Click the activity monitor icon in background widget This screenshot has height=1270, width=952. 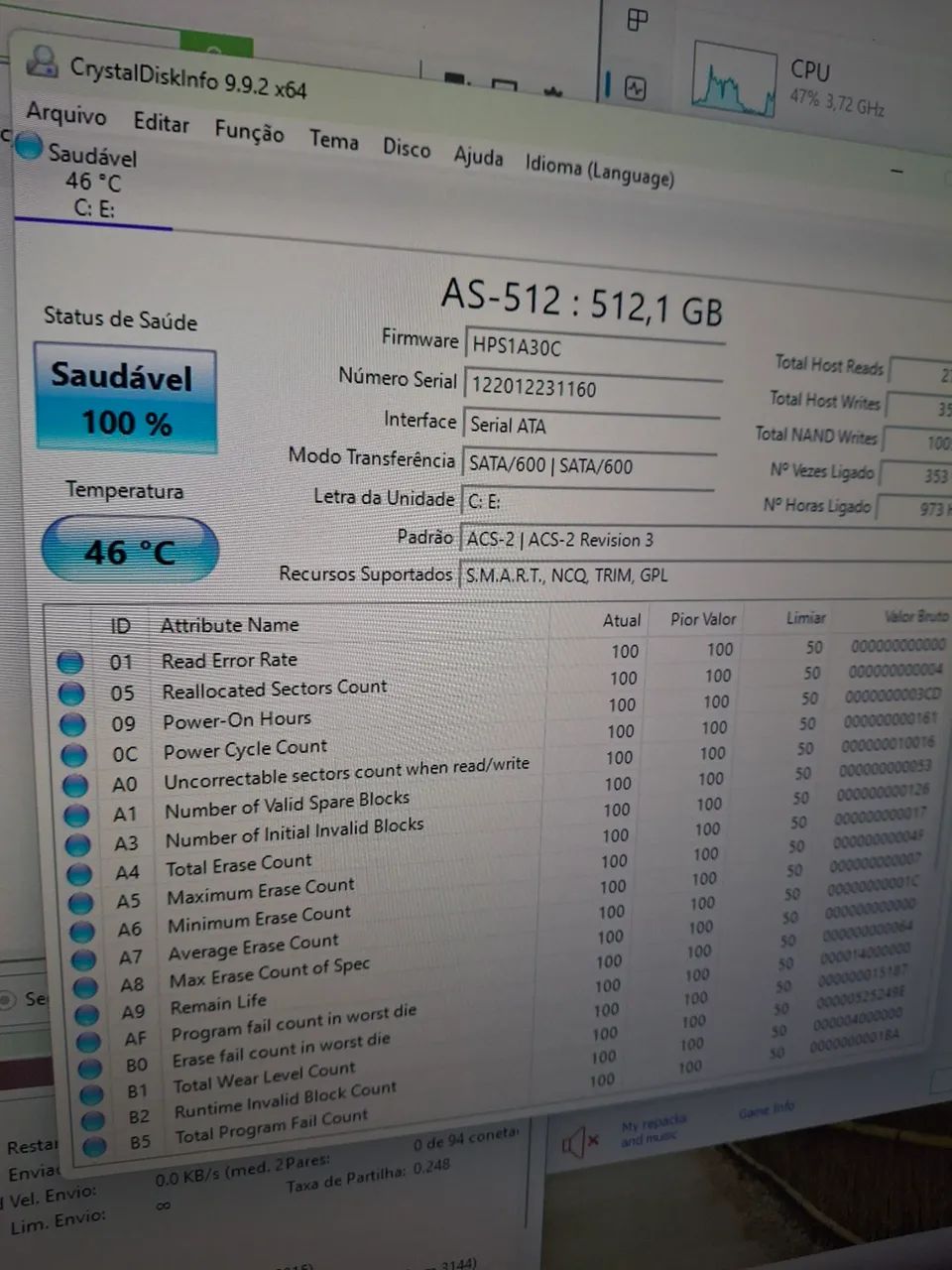635,88
